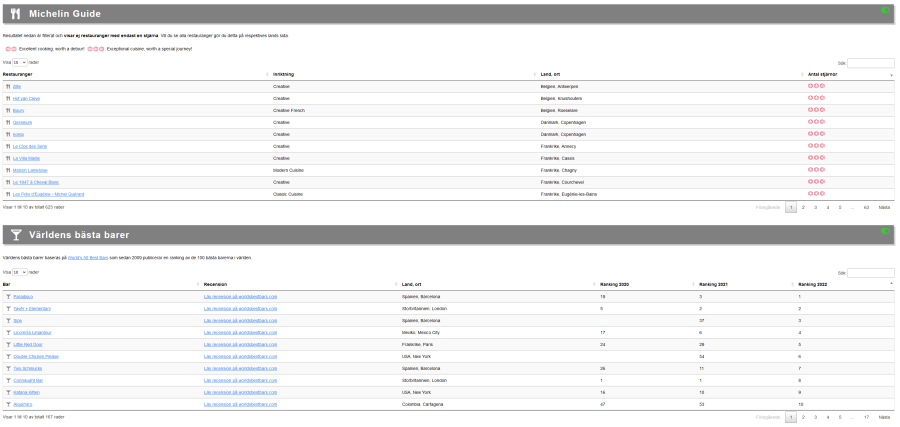Open the Le Clos des Sens link

(30, 146)
